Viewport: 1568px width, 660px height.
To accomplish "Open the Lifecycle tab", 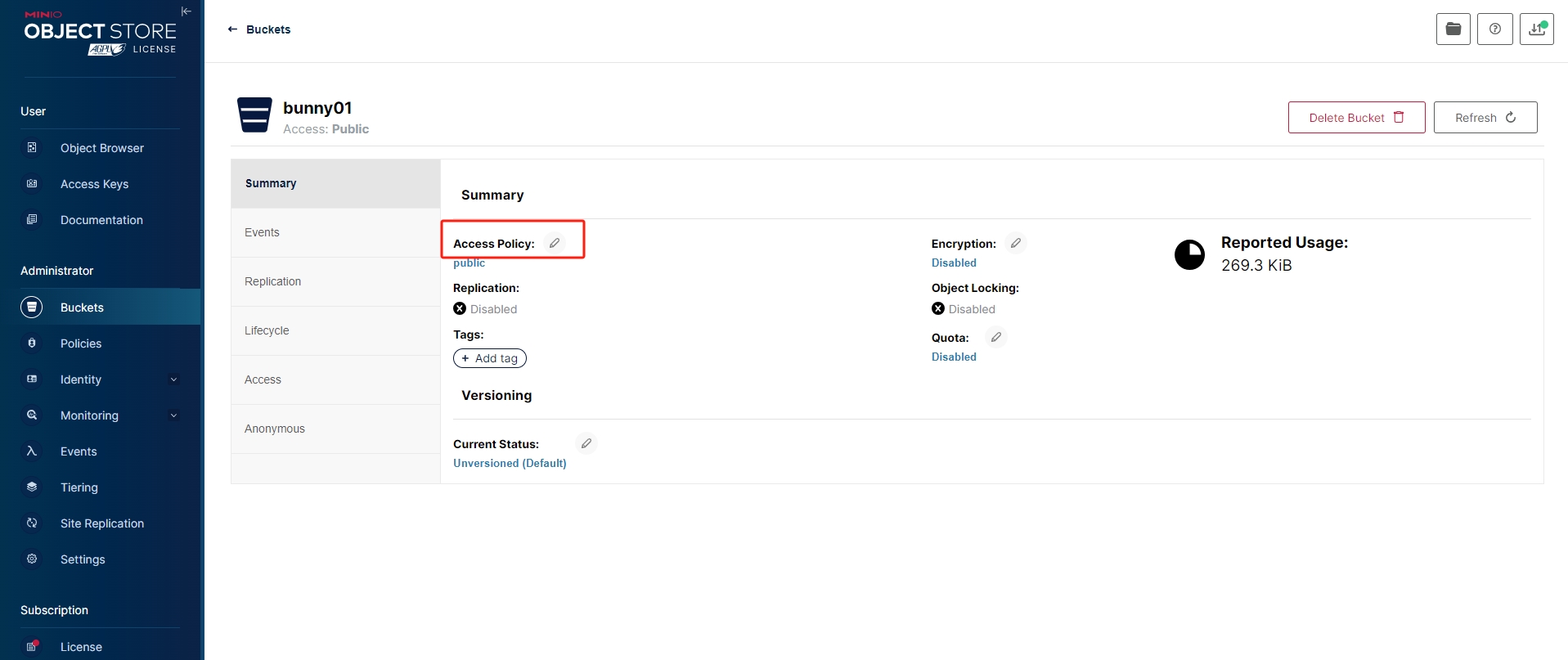I will (335, 330).
